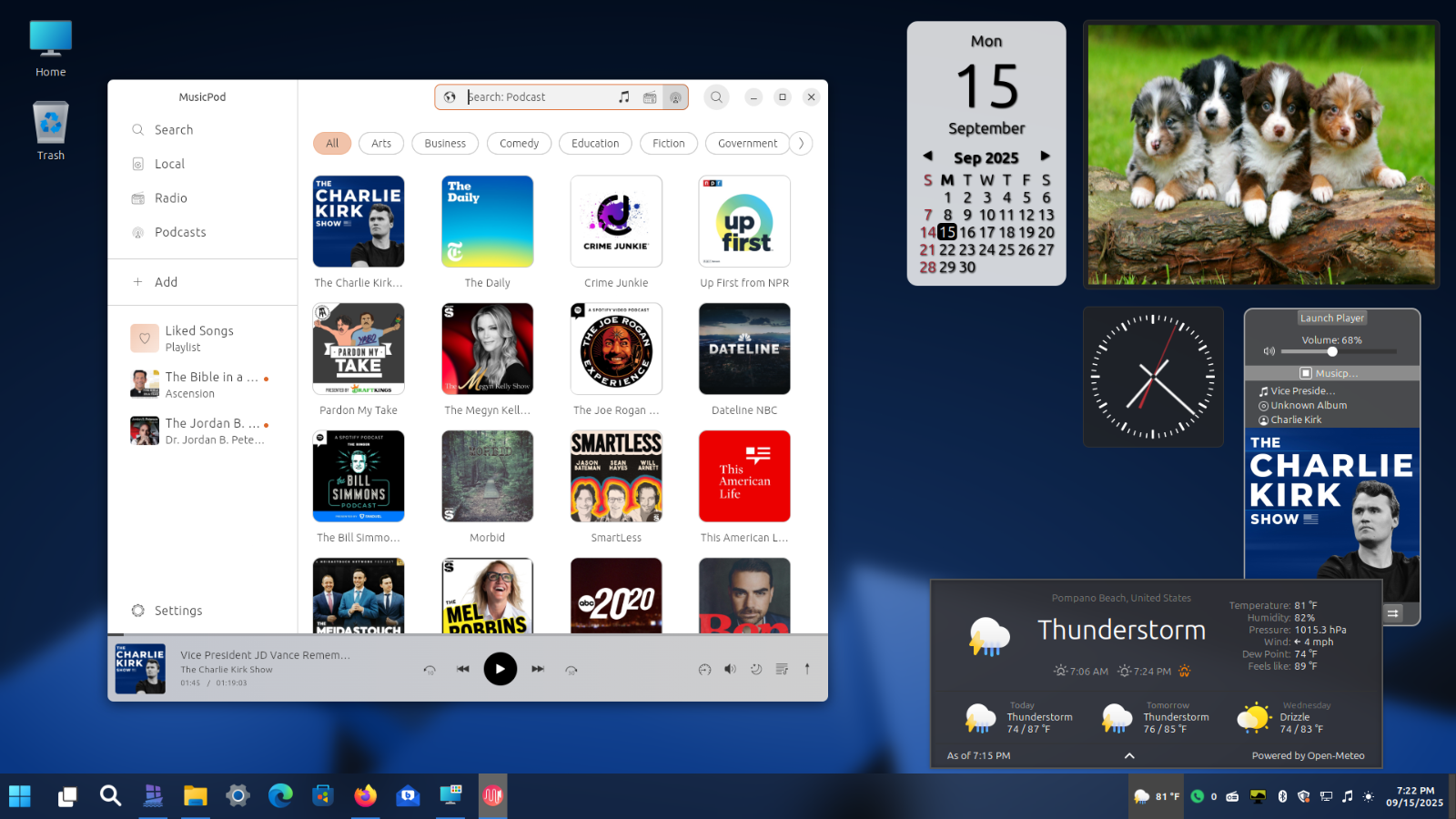Click the rewind 10 seconds icon

click(430, 670)
